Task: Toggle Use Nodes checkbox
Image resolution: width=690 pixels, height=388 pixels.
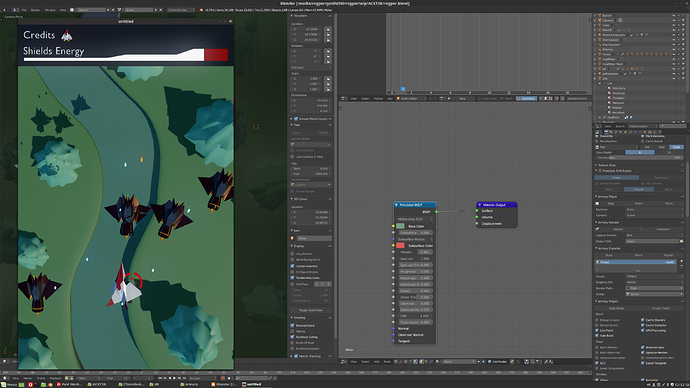Action: (x=490, y=362)
